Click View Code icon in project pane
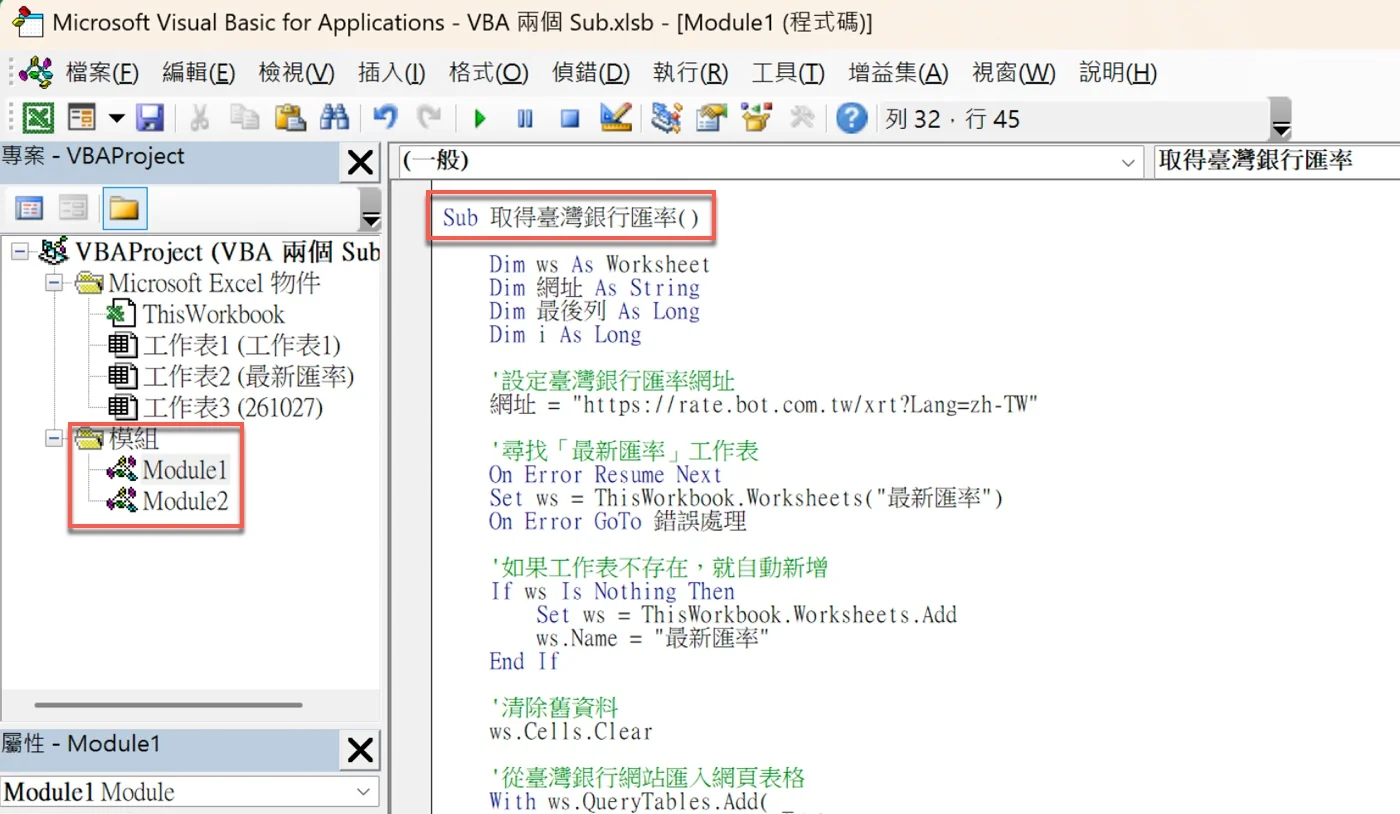The image size is (1400, 814). tap(30, 208)
